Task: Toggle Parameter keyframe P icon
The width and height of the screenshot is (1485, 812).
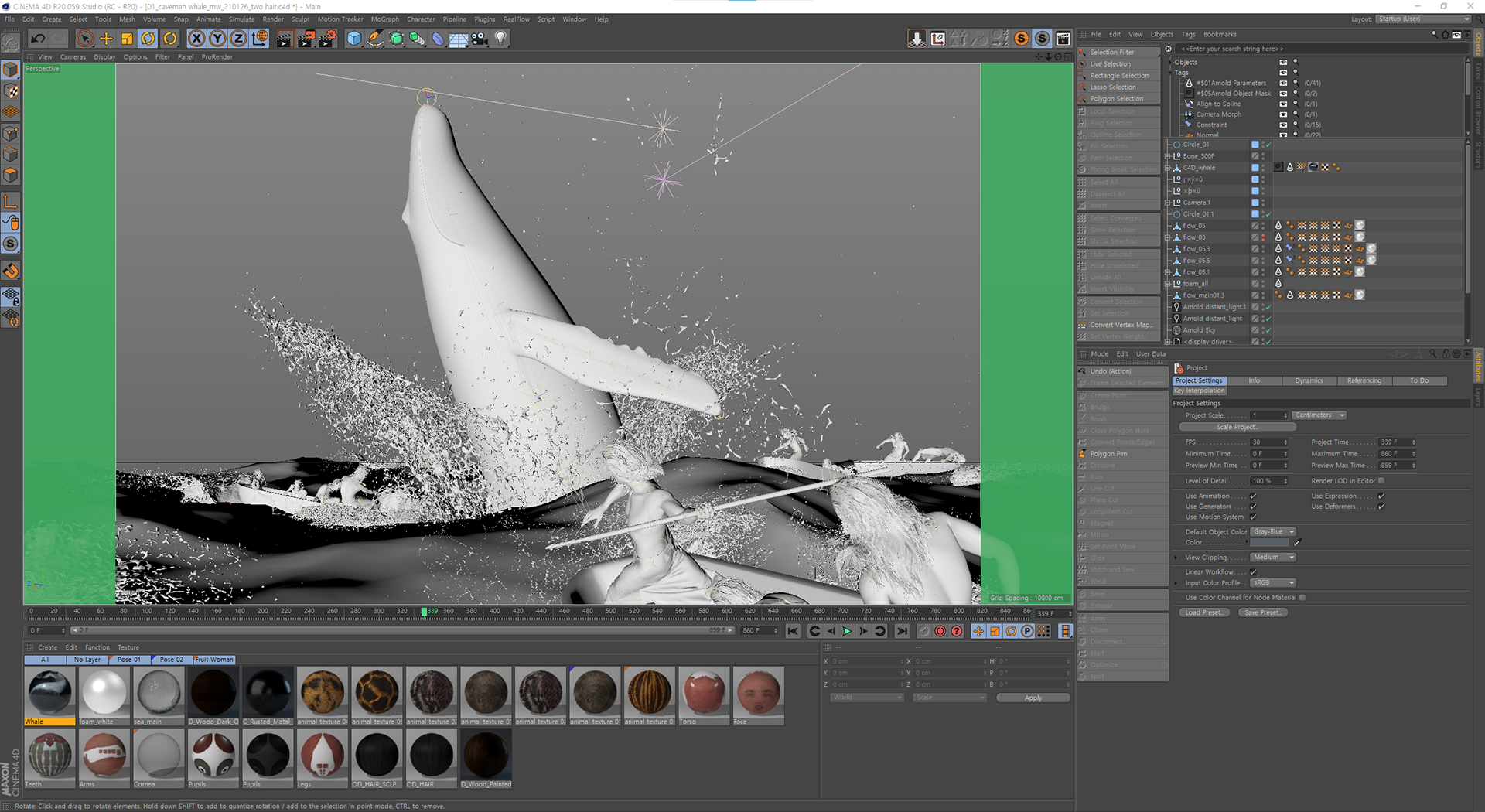Action: click(1027, 631)
